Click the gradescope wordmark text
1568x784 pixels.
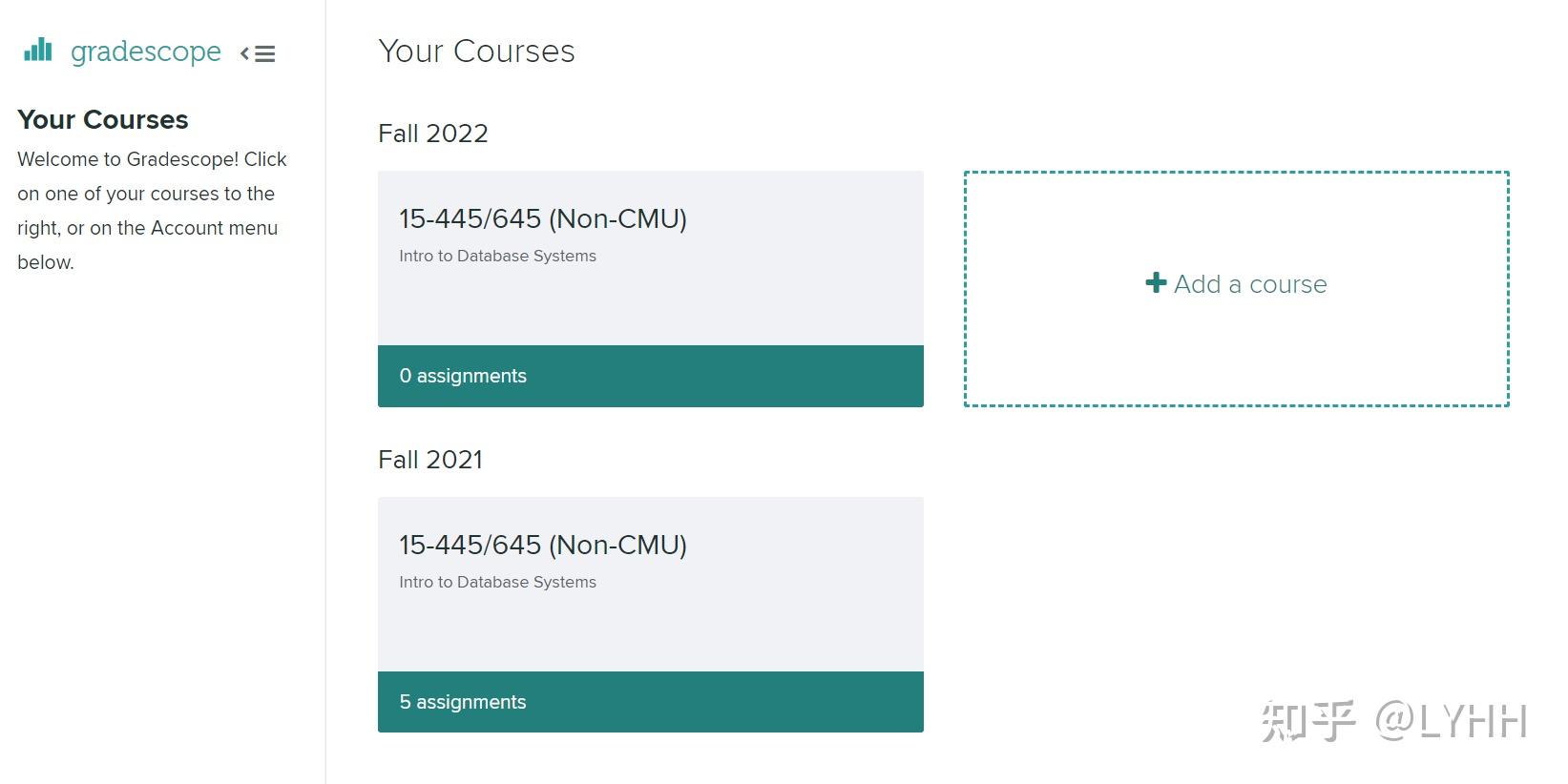pos(145,52)
